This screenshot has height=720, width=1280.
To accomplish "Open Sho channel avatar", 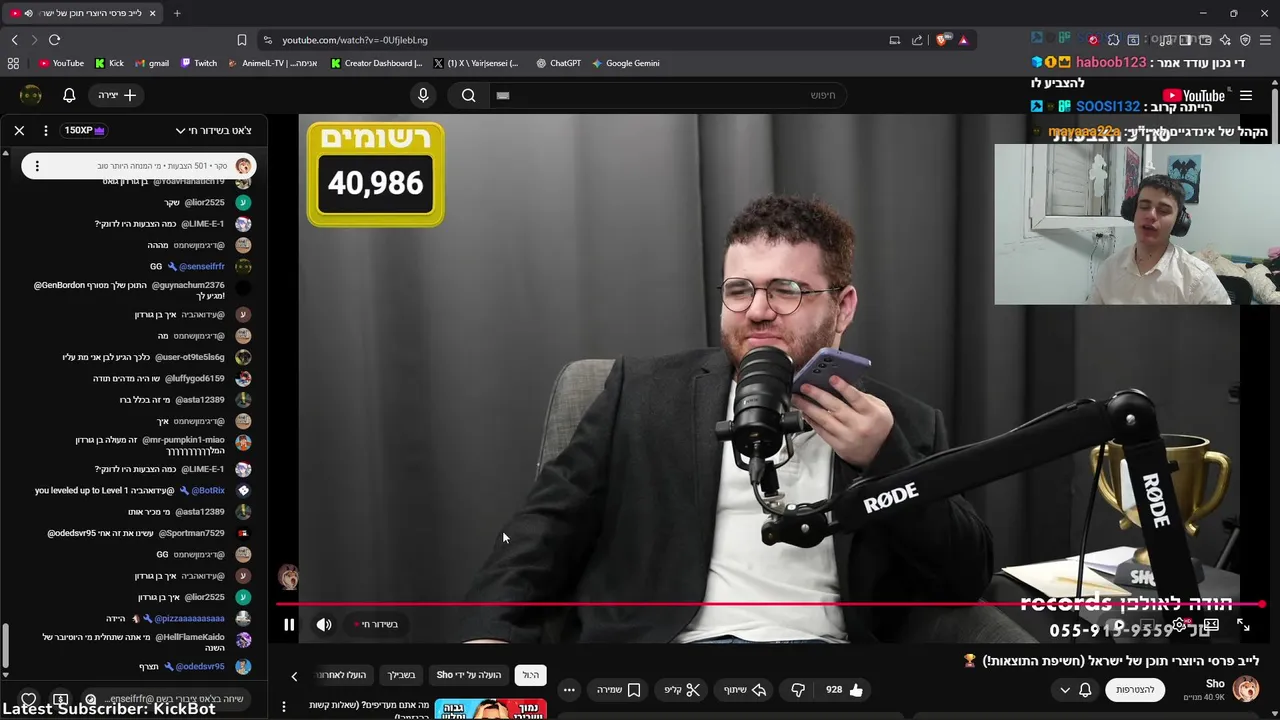I will coord(1246,689).
